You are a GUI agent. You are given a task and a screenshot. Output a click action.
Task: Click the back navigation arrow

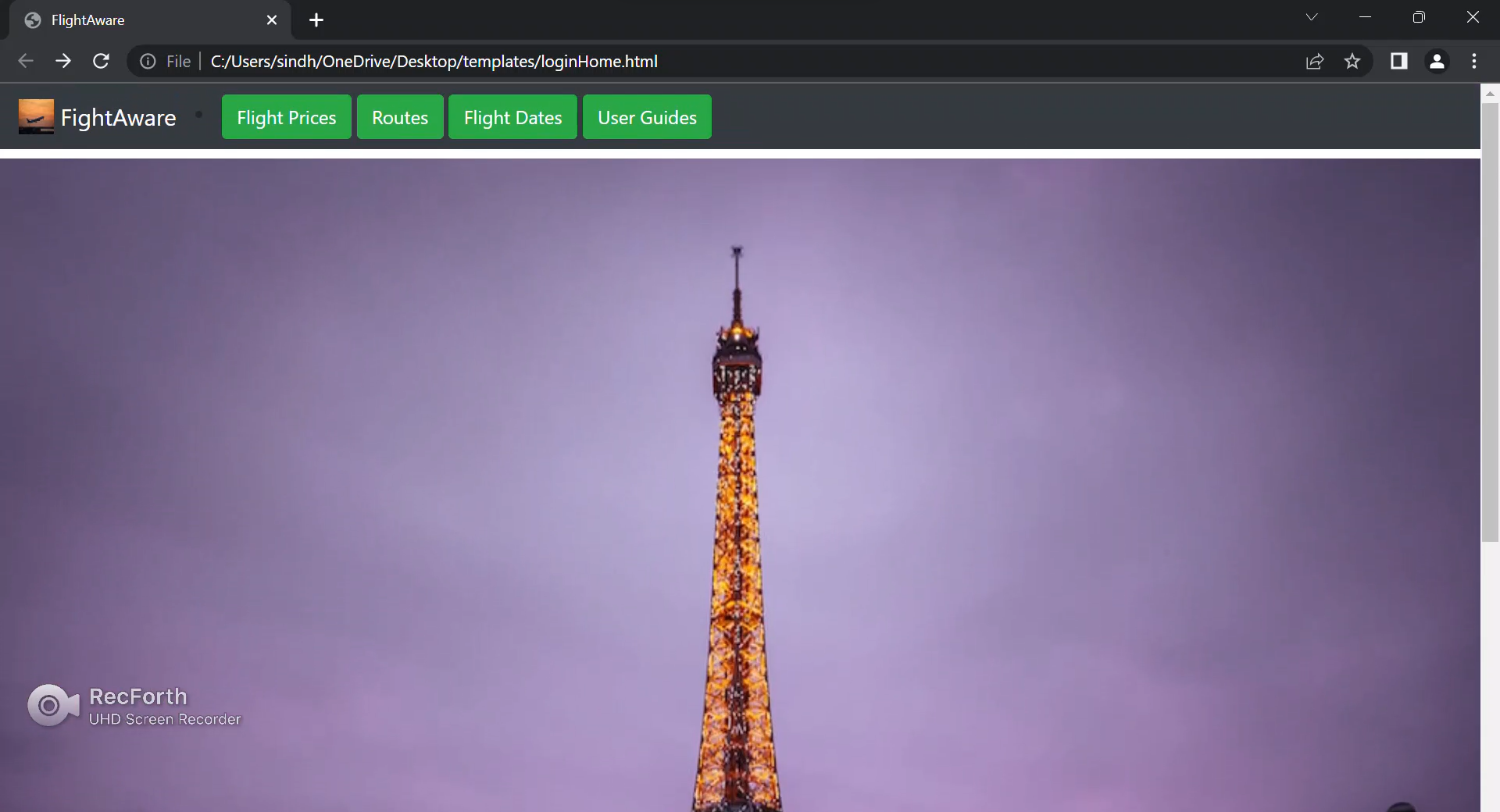[x=26, y=61]
